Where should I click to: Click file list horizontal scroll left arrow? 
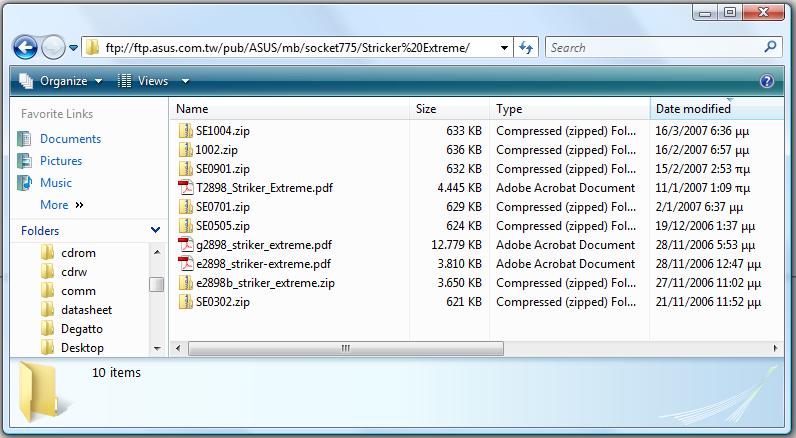178,348
